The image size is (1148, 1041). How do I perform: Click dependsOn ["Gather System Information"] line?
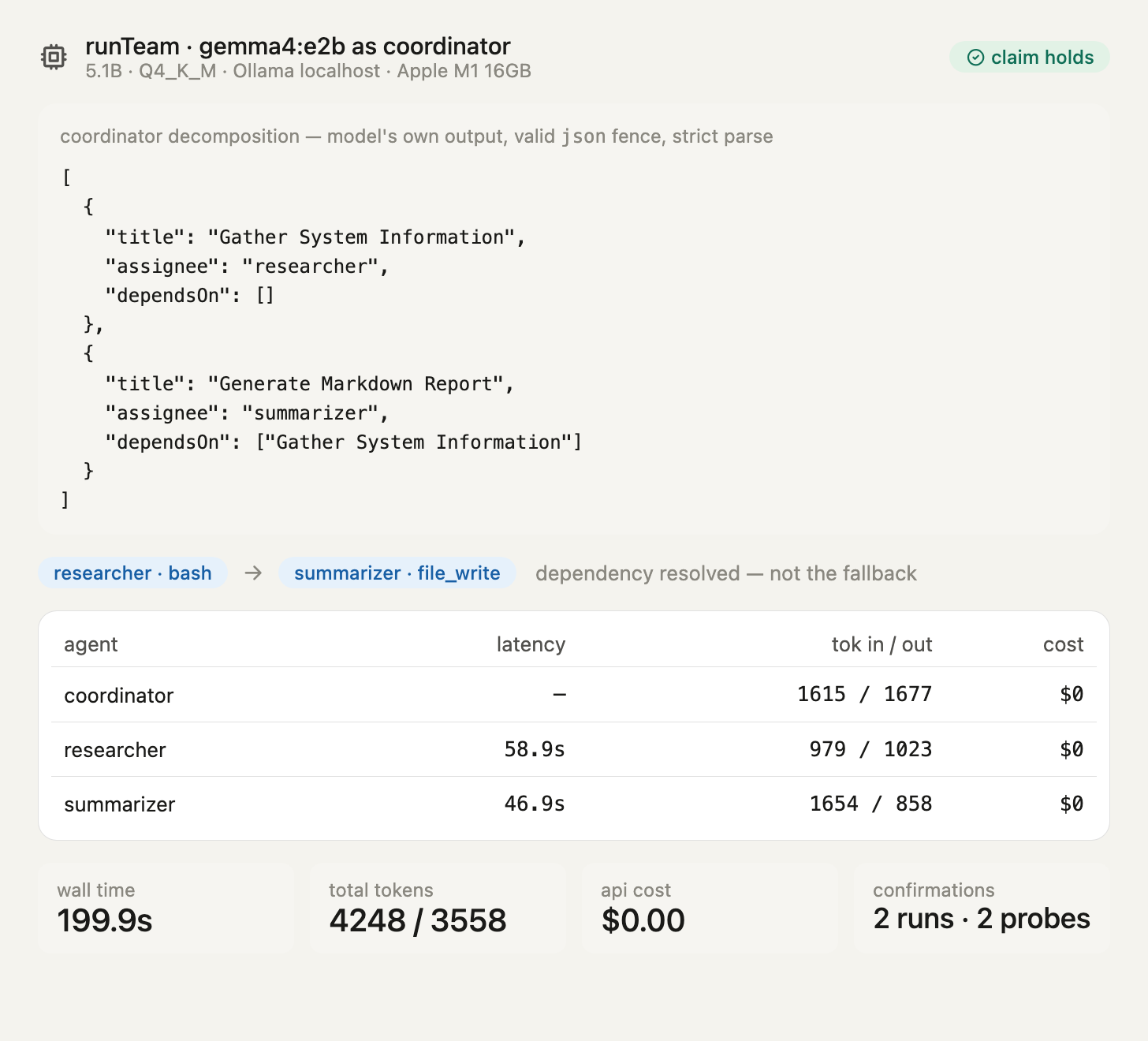344,442
